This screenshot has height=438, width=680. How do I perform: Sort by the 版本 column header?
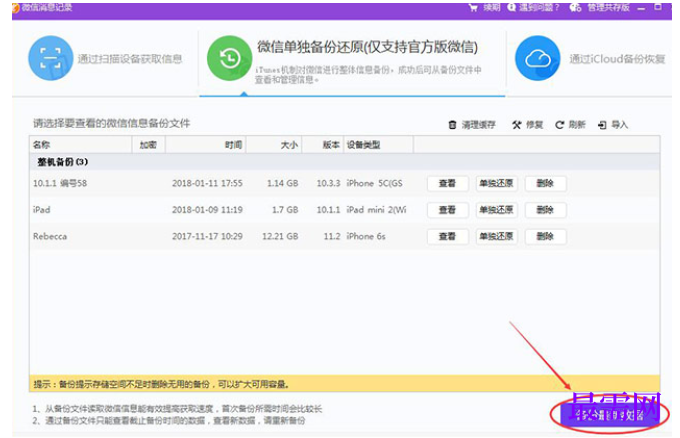[323, 145]
